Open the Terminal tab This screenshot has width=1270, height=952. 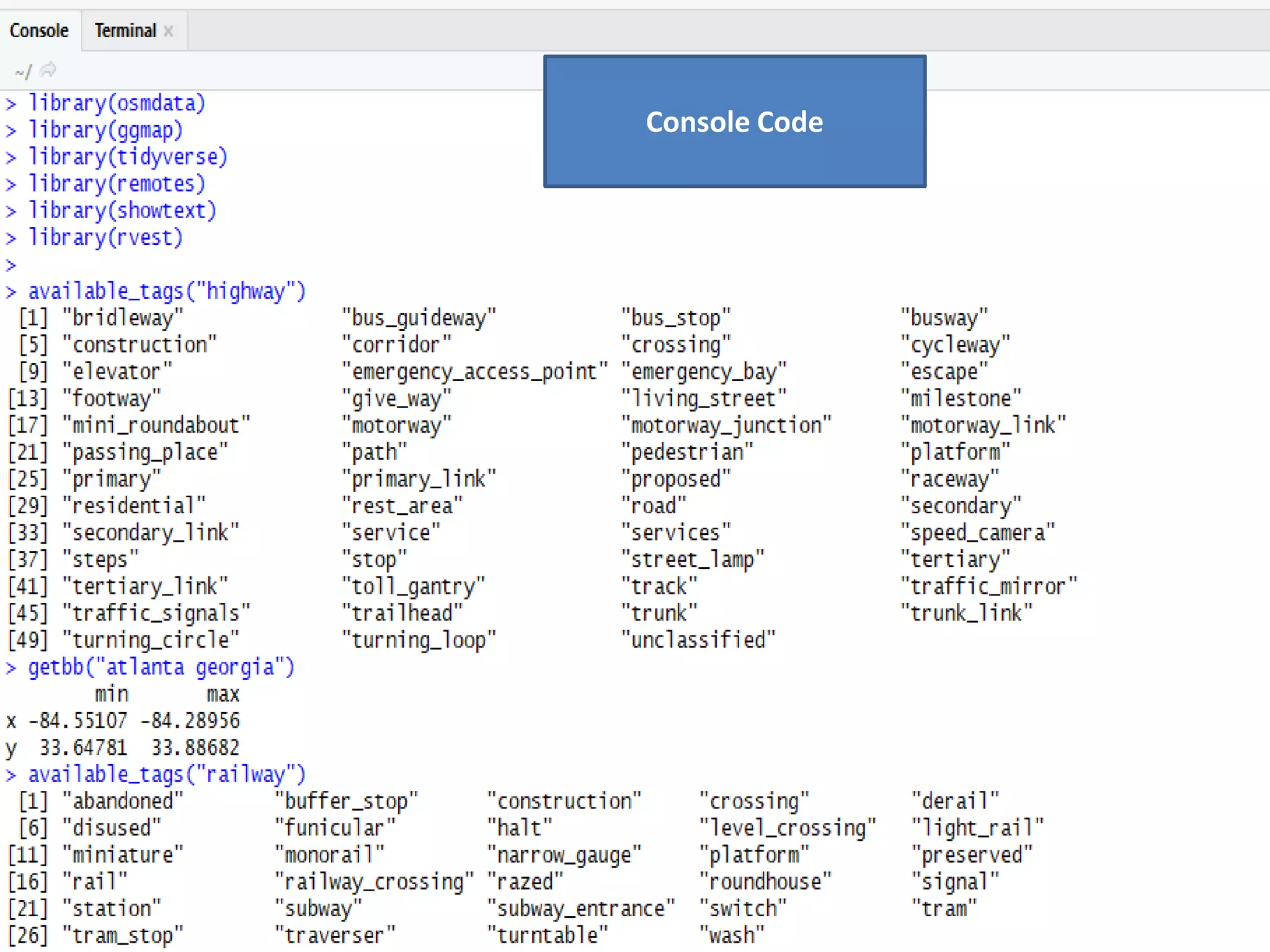pyautogui.click(x=125, y=30)
